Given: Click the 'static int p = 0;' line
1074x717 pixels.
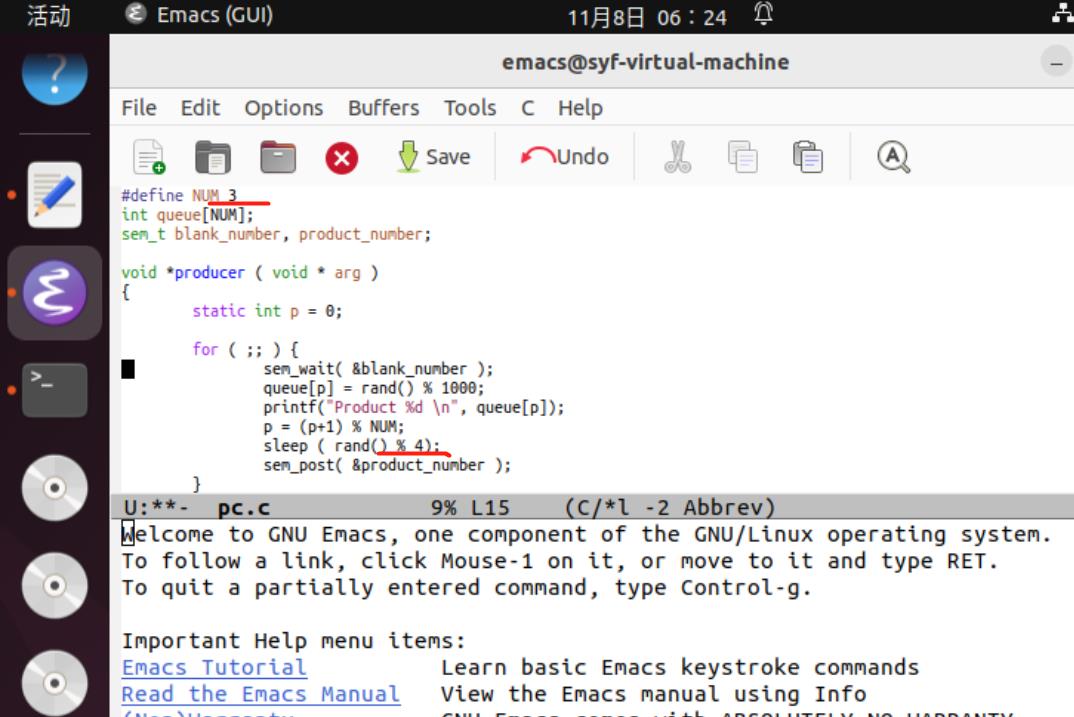Looking at the screenshot, I should tap(267, 311).
